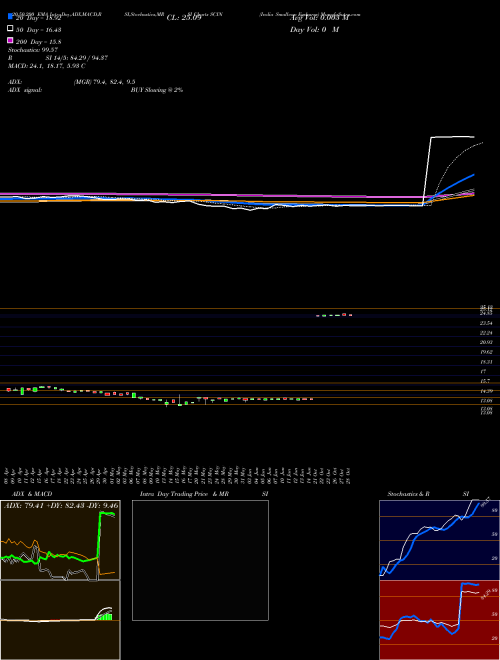
Task: Click the ADX: 79.41 +DY: 82.43 header
Action: coord(61,505)
